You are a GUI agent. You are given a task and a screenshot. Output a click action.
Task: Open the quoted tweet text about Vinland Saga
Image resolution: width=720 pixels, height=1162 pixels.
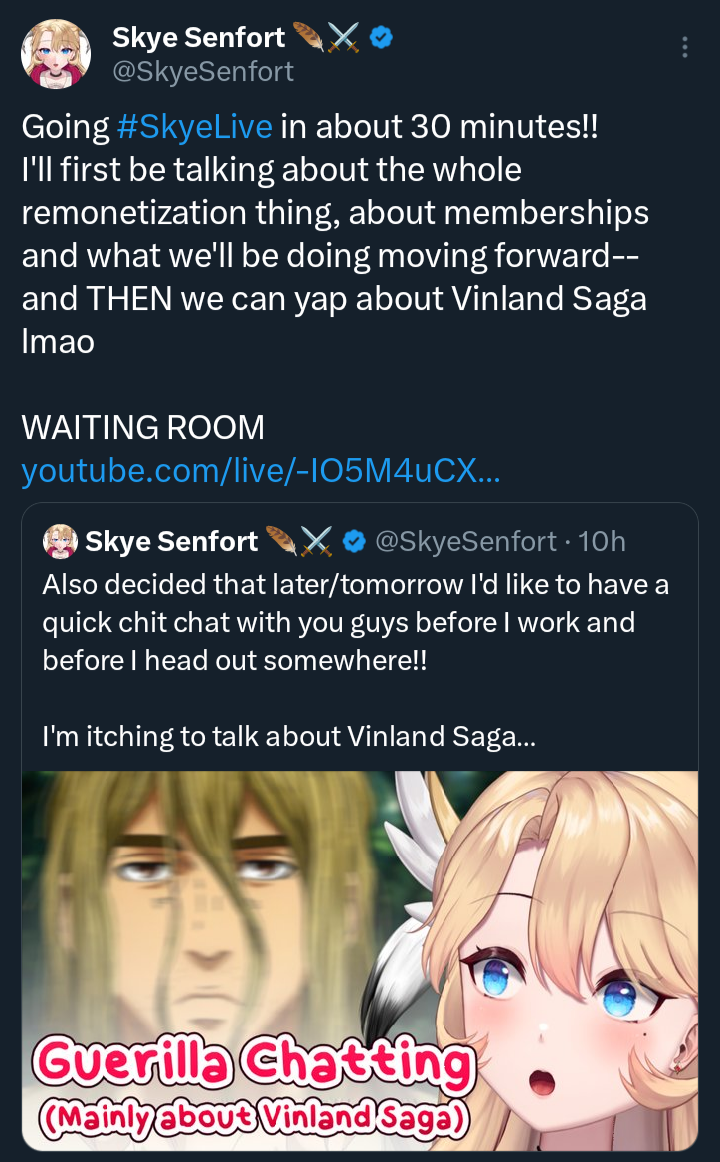tap(356, 660)
